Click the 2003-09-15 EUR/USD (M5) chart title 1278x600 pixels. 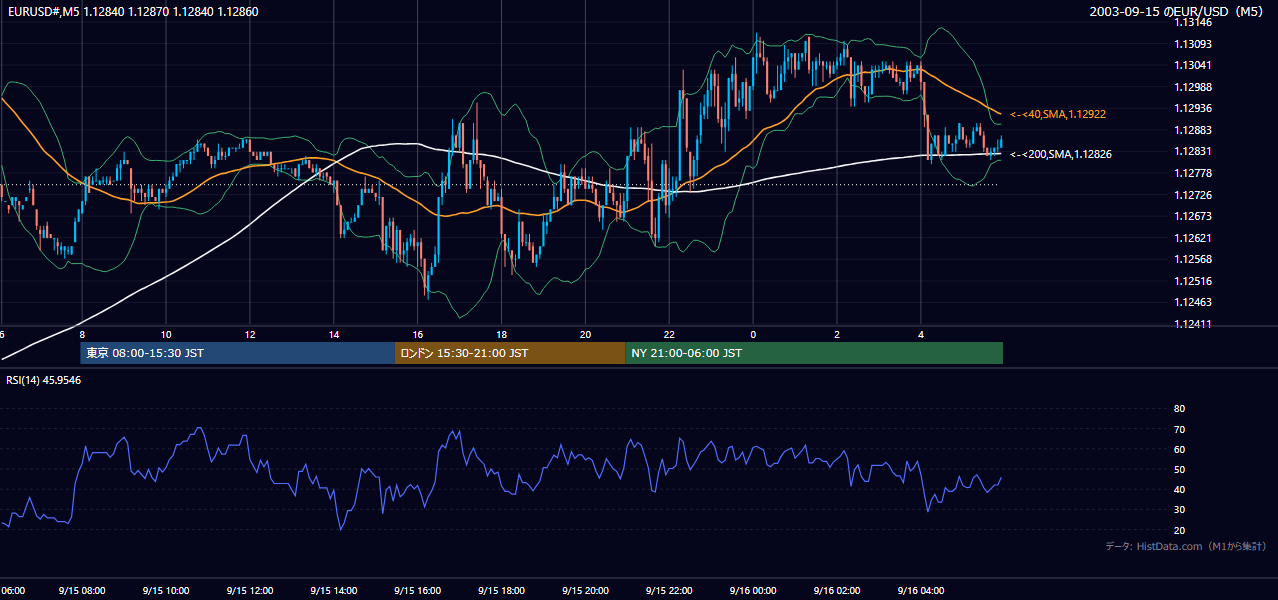tap(1178, 12)
